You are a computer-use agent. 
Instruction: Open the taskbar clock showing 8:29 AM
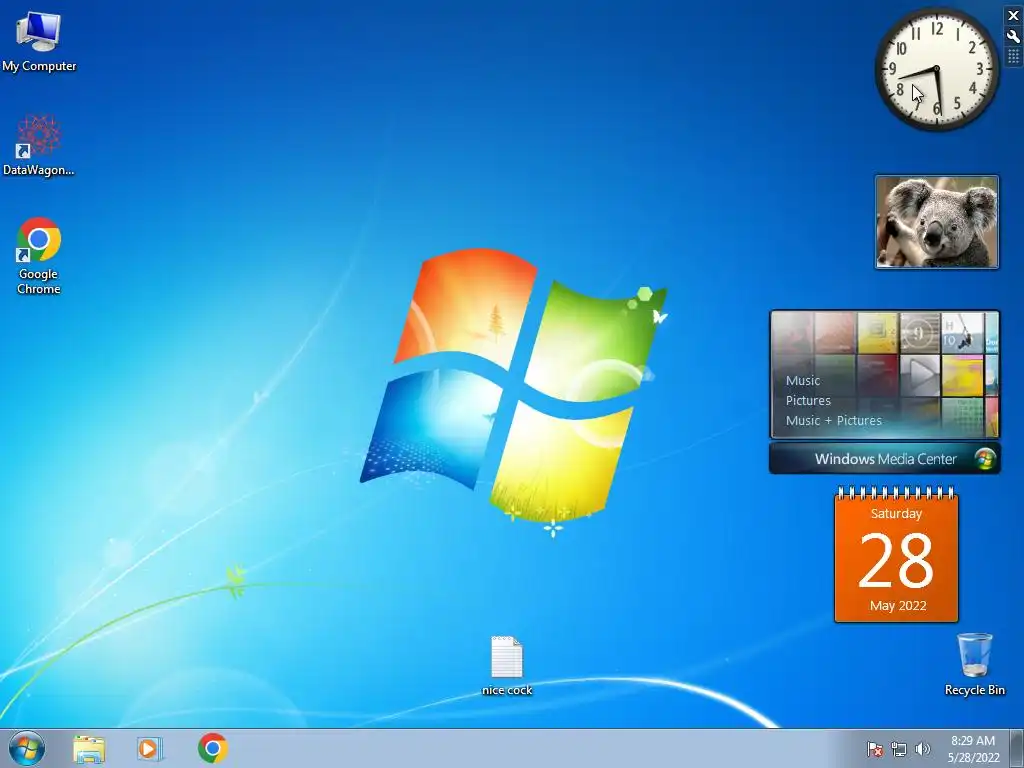(x=973, y=749)
